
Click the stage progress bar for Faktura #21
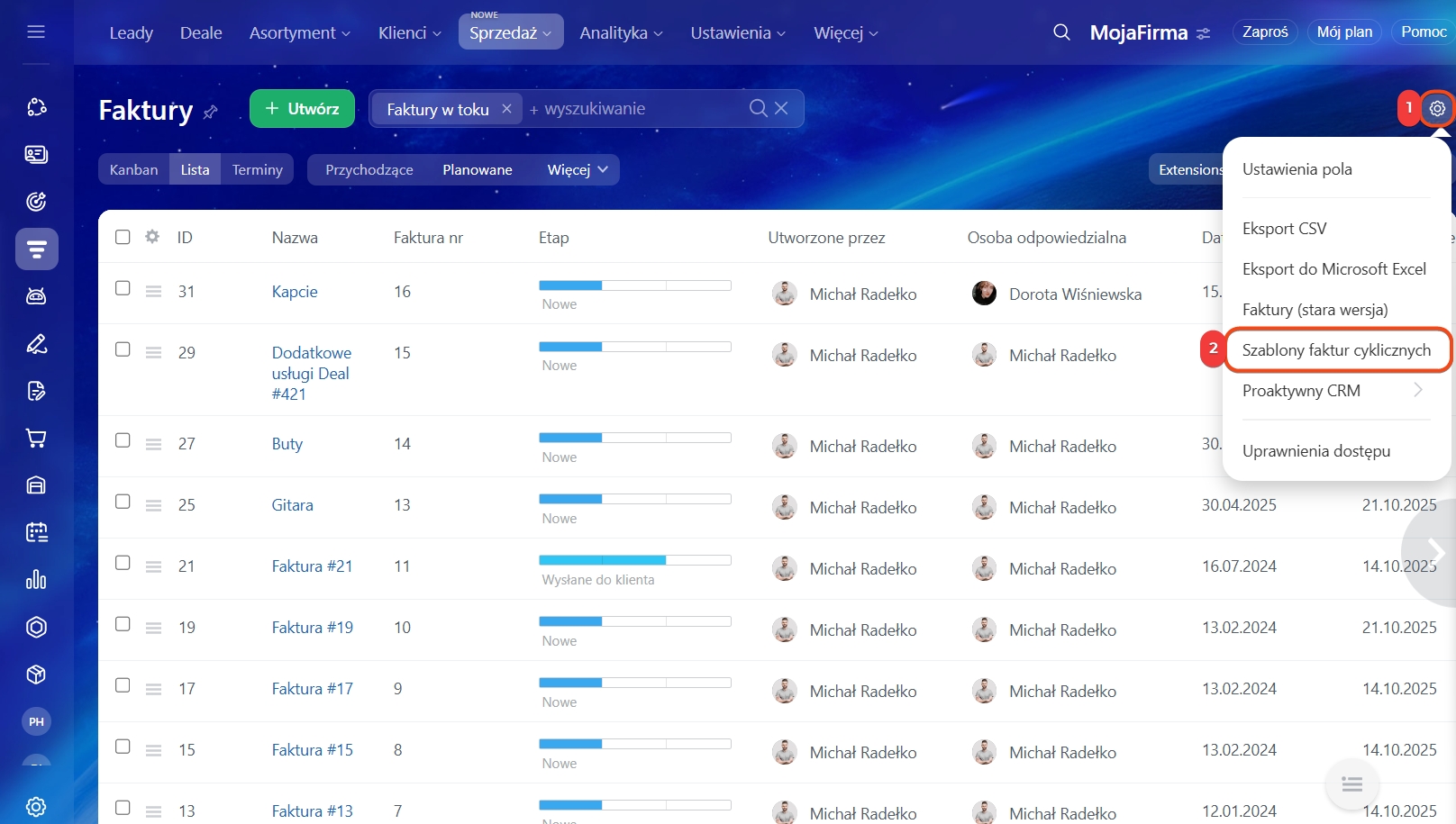click(634, 560)
